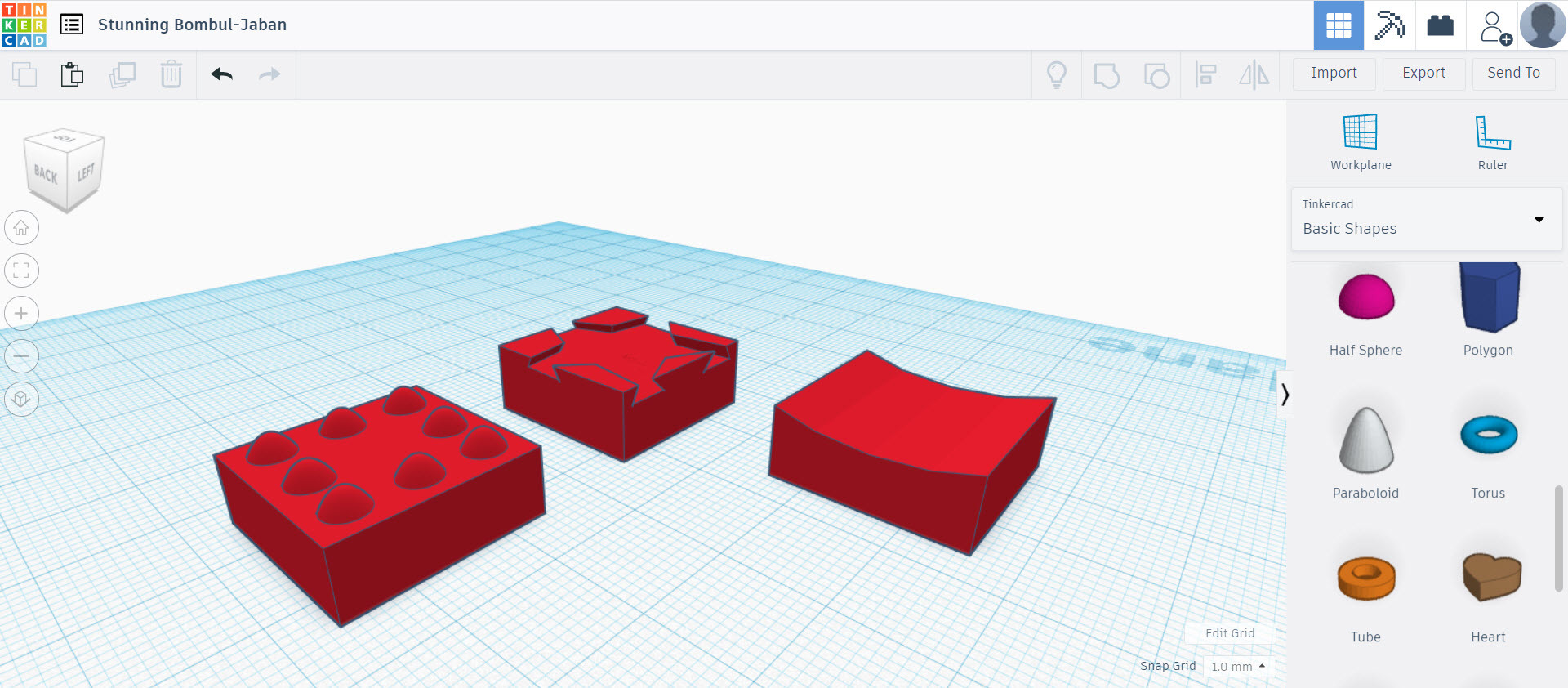Click the Edit Grid button
The height and width of the screenshot is (688, 1568).
(x=1230, y=633)
